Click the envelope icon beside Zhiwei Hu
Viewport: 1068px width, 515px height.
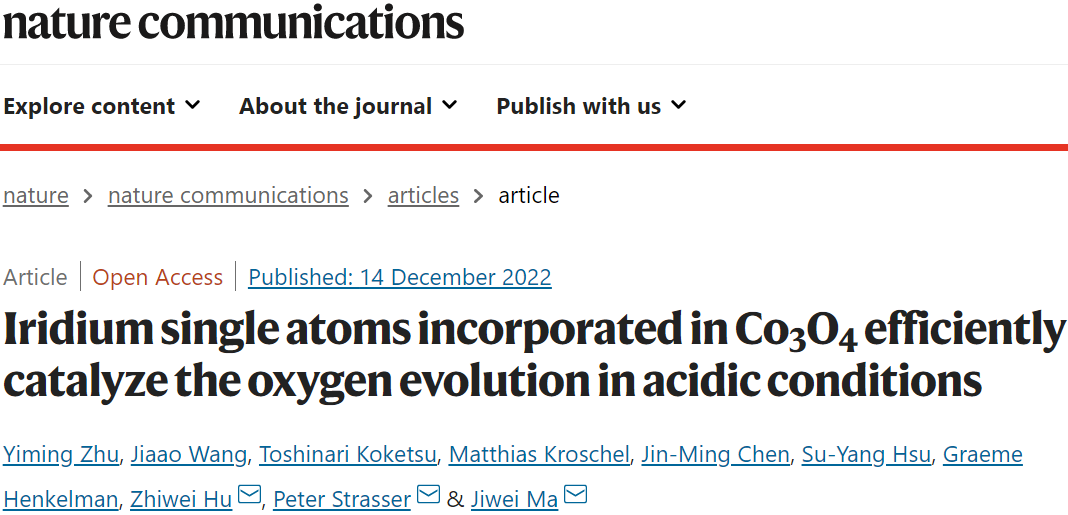tap(249, 494)
